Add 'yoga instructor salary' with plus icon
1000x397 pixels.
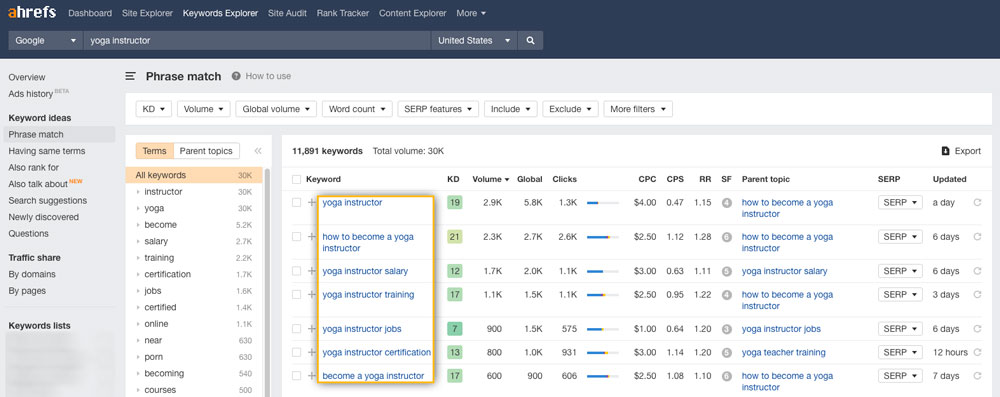[x=311, y=271]
